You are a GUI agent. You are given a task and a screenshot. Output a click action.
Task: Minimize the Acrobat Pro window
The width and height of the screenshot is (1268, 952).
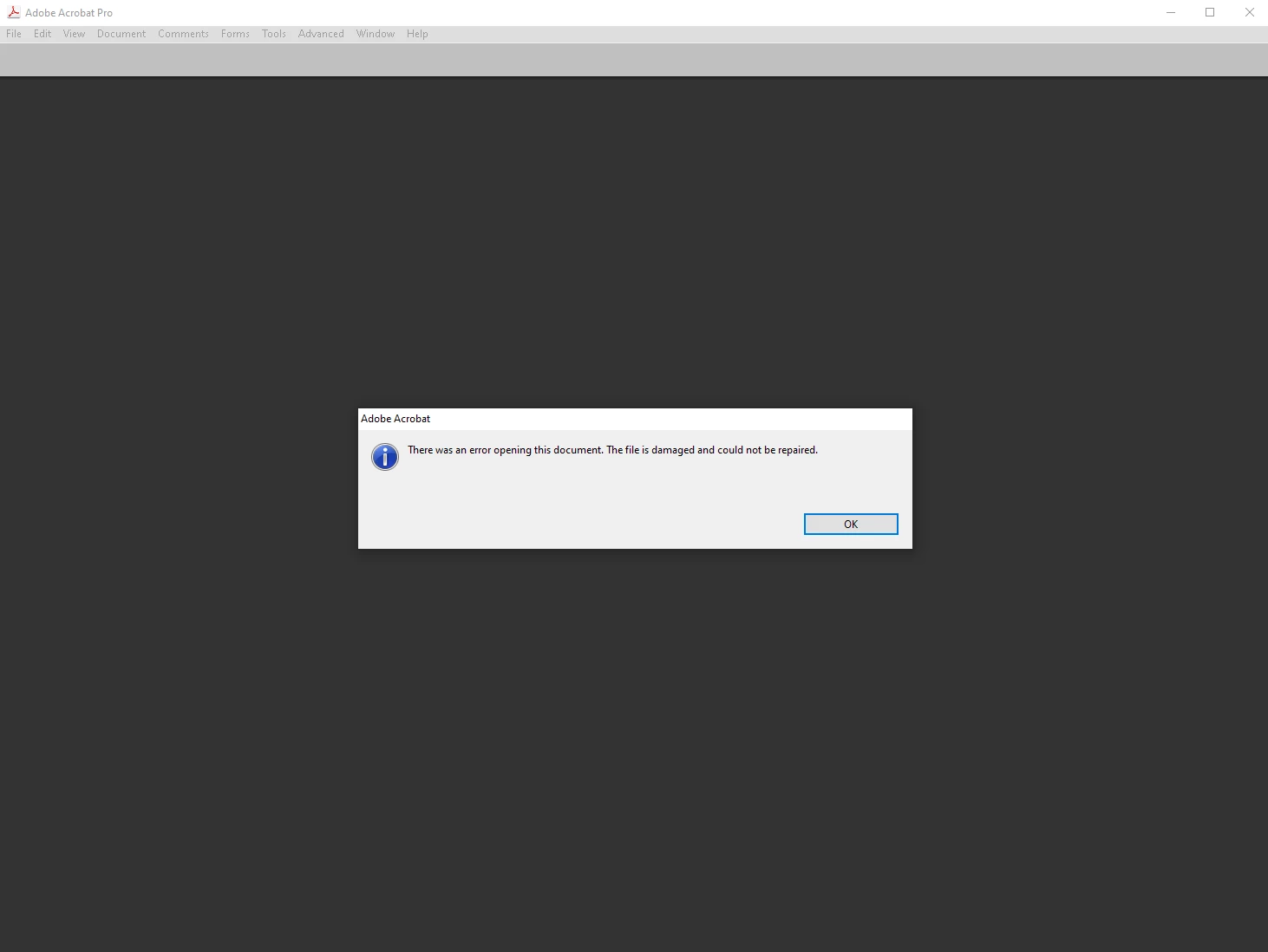coord(1171,12)
